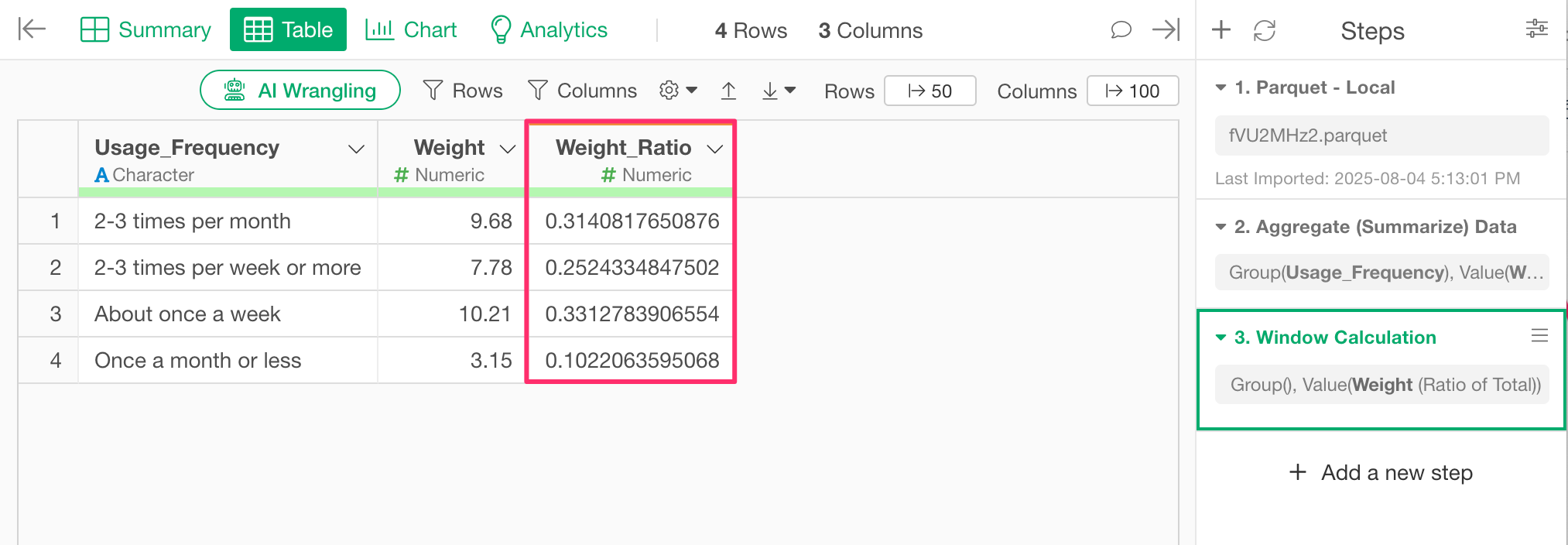Switch to the Summary tab
Screen dimensions: 1568x545
[146, 30]
